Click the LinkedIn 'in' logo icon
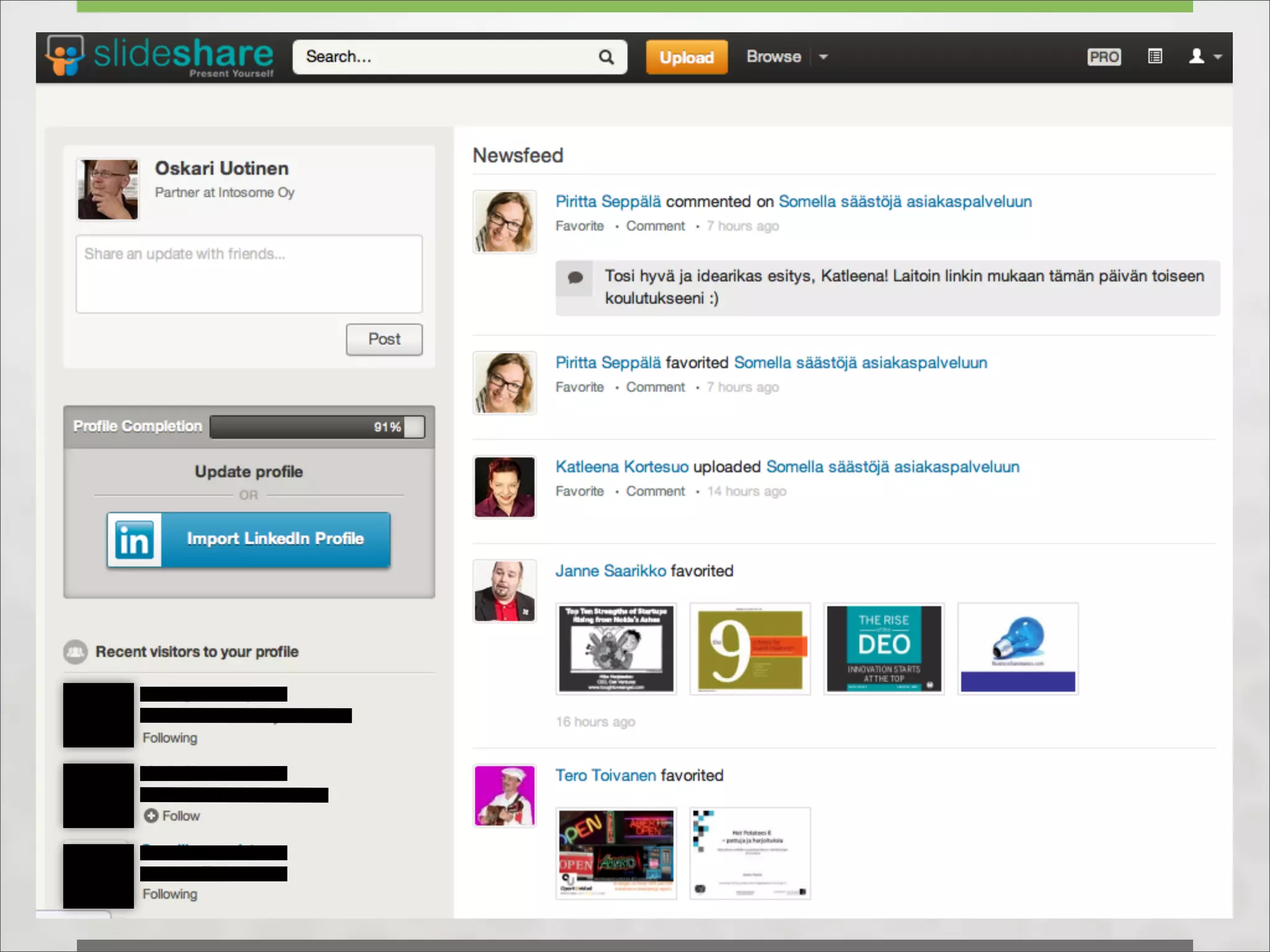This screenshot has height=952, width=1270. (x=134, y=539)
